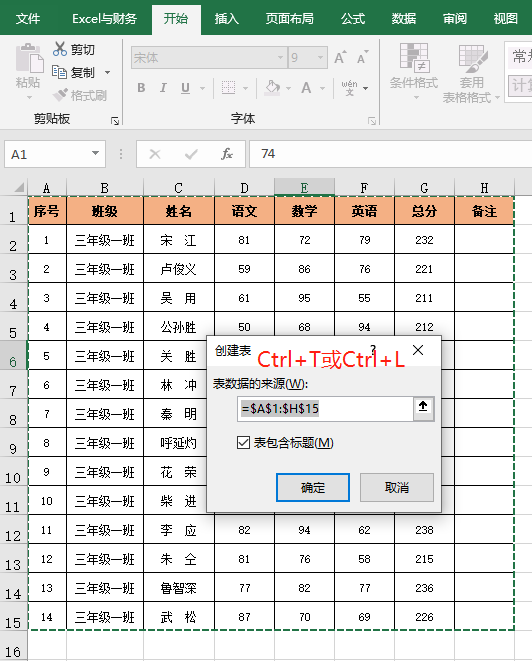The width and height of the screenshot is (532, 661).
Task: Expand the Fill Color dropdown arrow
Action: (289, 88)
